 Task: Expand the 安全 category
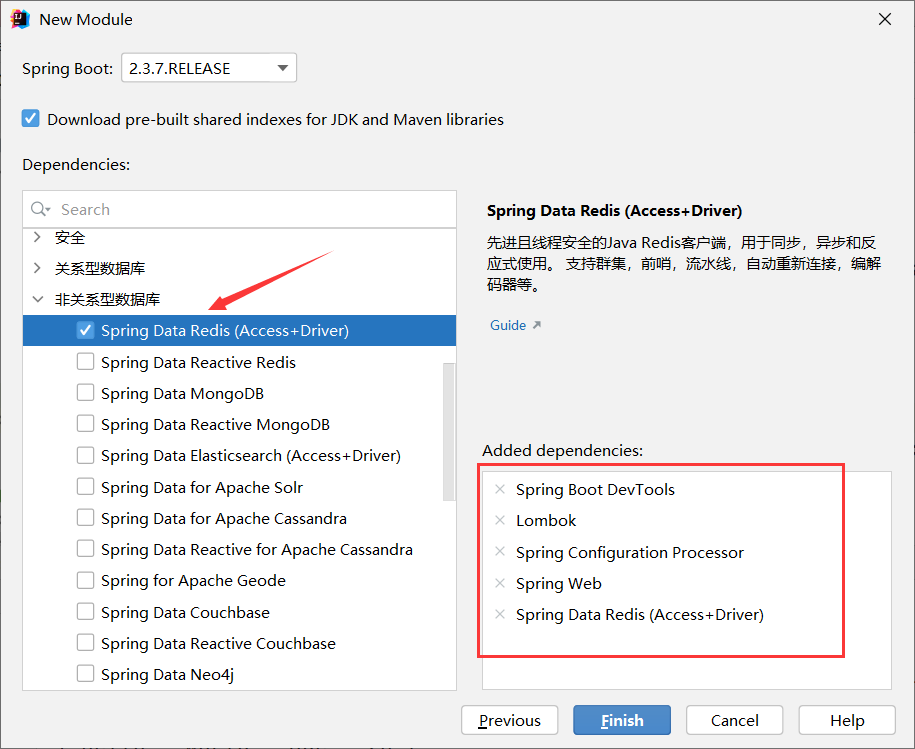click(x=37, y=237)
